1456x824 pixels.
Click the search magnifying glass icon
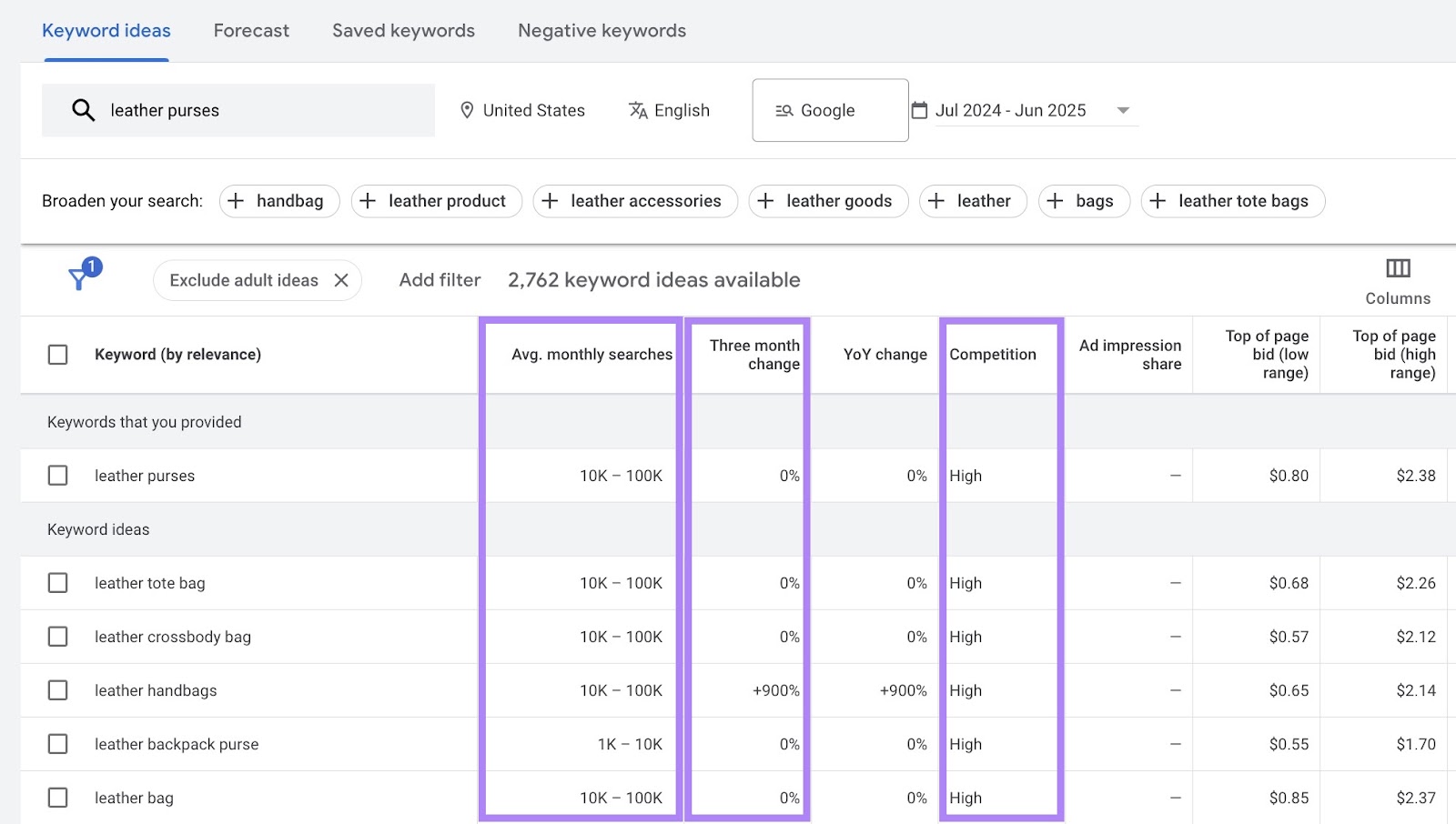(x=83, y=110)
